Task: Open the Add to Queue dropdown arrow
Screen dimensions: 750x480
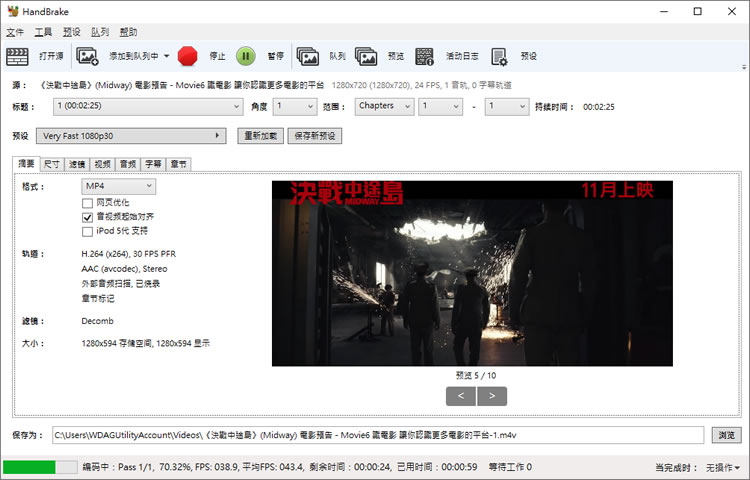Action: (166, 56)
